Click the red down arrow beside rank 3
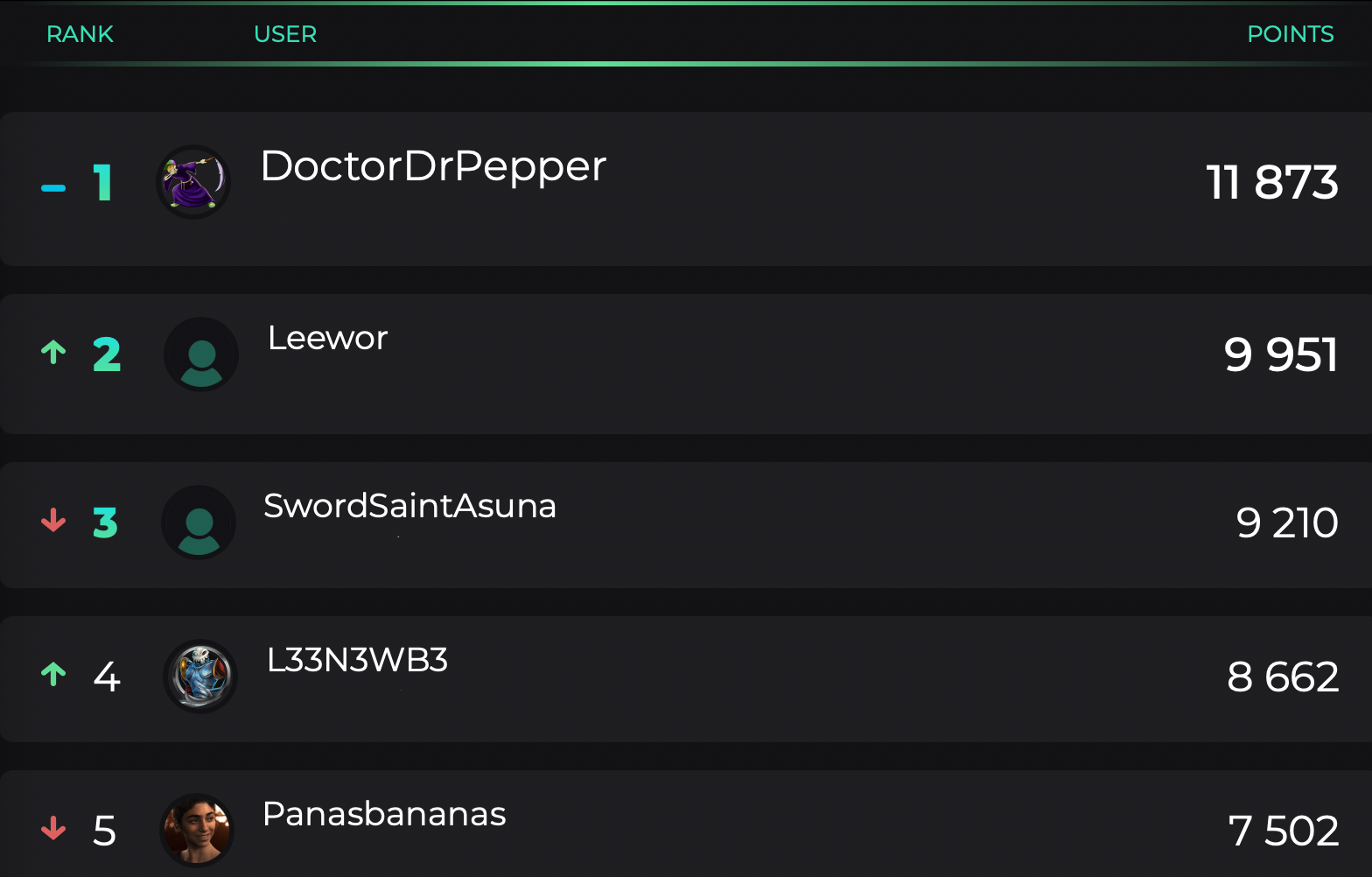The height and width of the screenshot is (877, 1372). coord(53,520)
